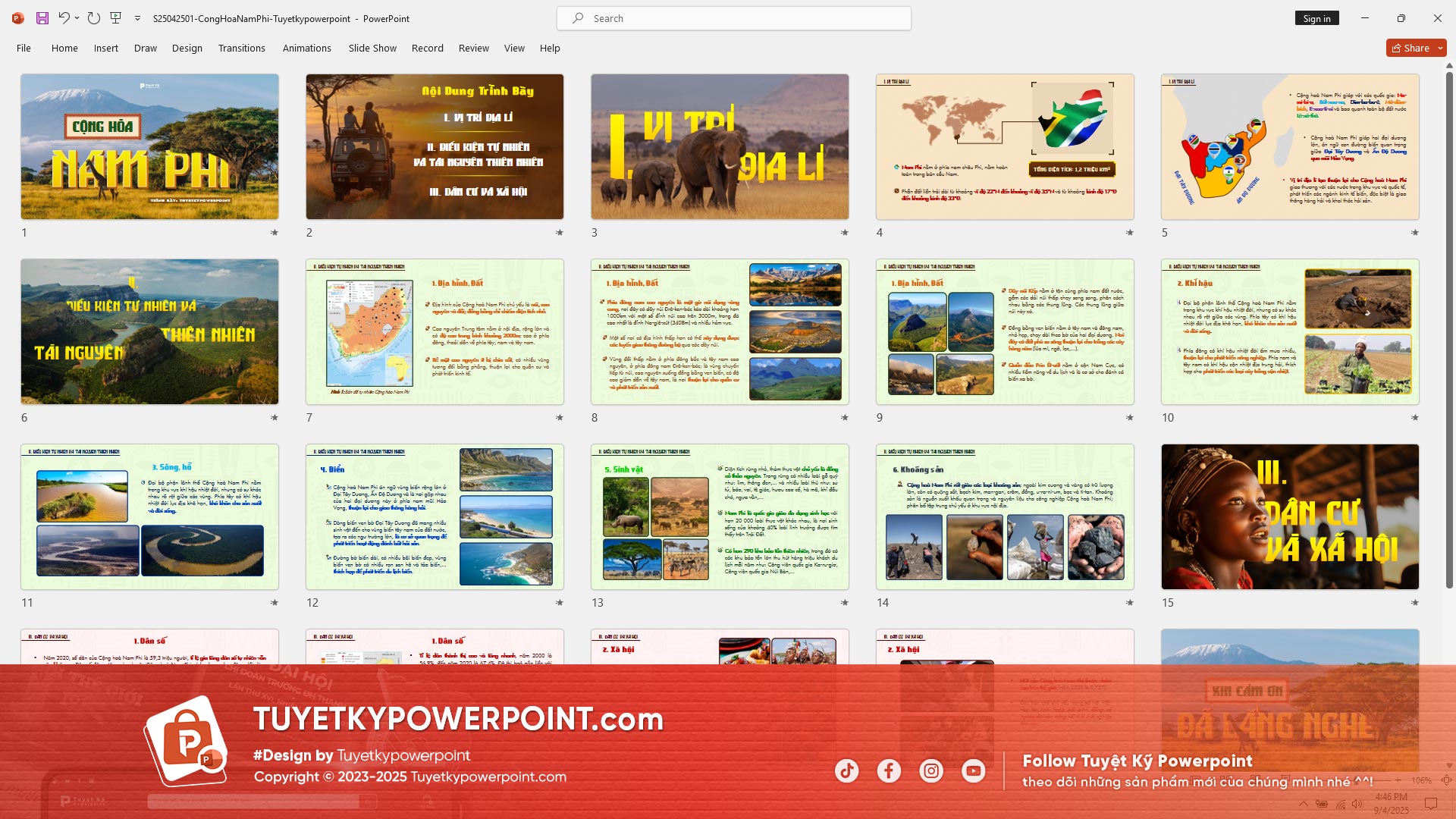Start slideshow from beginning via Quick Access Toolbar

coord(115,18)
